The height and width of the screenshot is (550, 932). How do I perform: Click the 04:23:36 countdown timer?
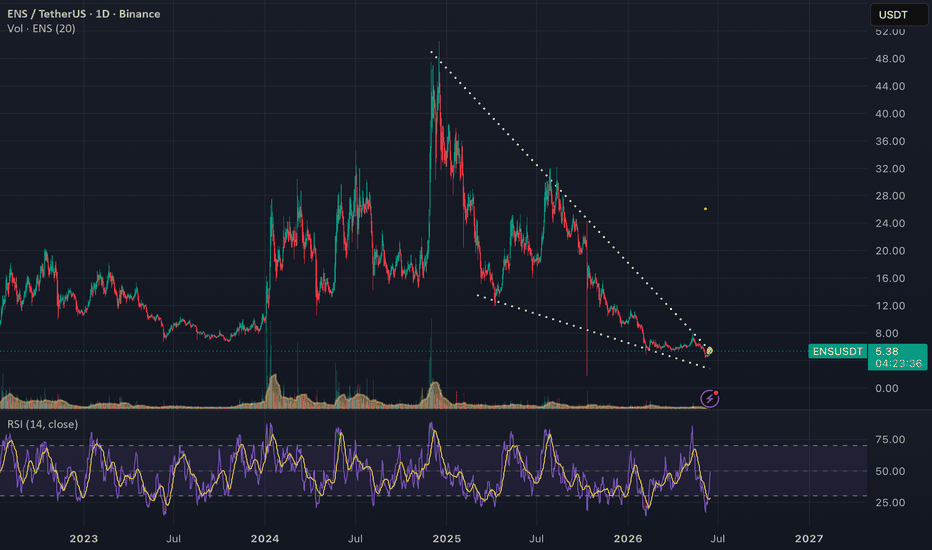coord(898,363)
